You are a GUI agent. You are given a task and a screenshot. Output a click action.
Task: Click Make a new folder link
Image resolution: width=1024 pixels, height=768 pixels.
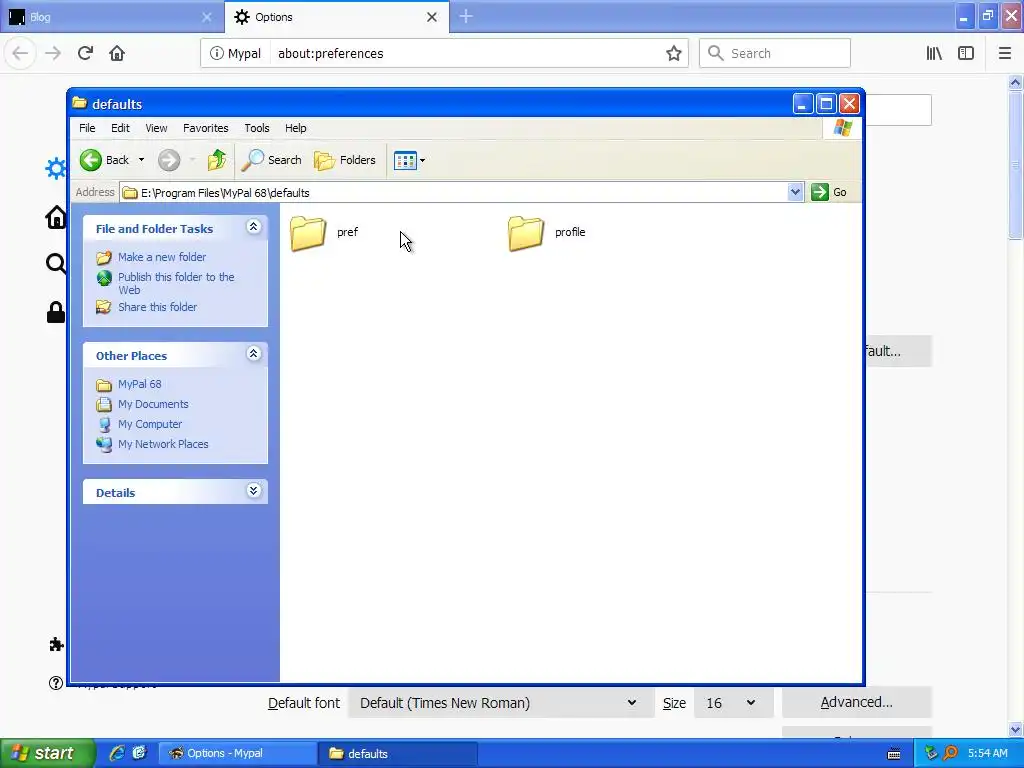162,257
